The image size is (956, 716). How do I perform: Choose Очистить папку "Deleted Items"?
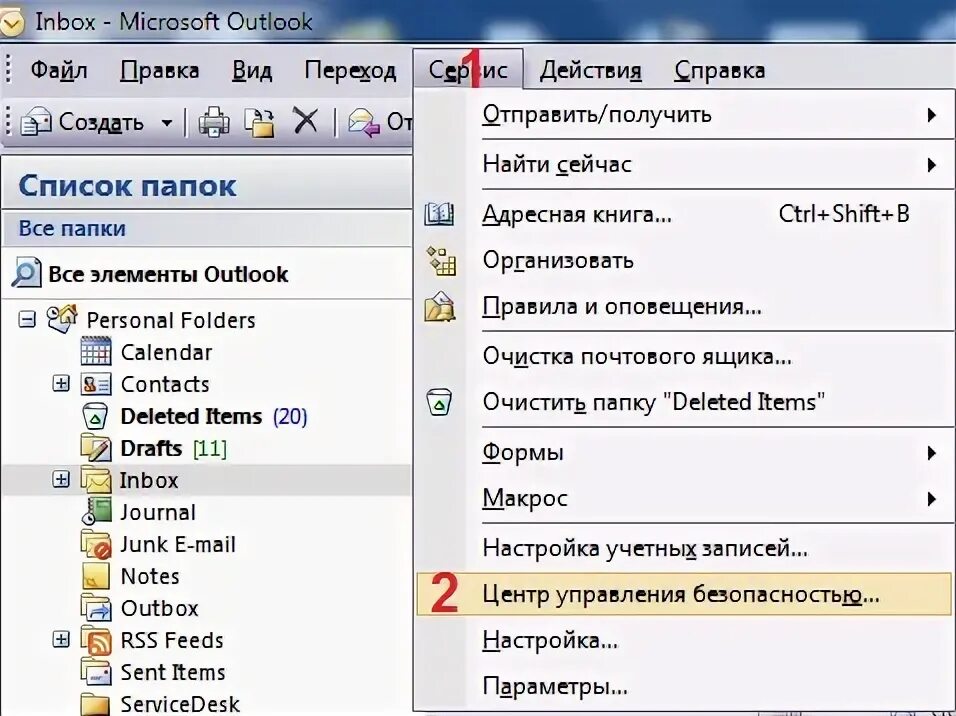683,402
